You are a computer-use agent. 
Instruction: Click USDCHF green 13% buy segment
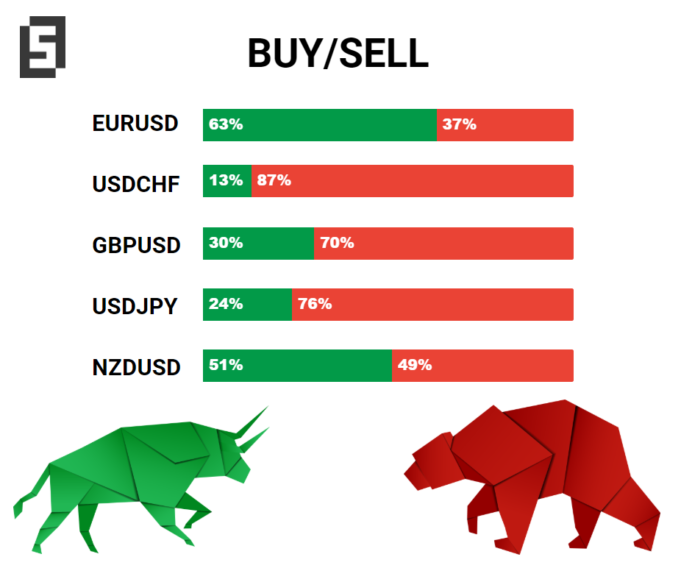pyautogui.click(x=227, y=181)
